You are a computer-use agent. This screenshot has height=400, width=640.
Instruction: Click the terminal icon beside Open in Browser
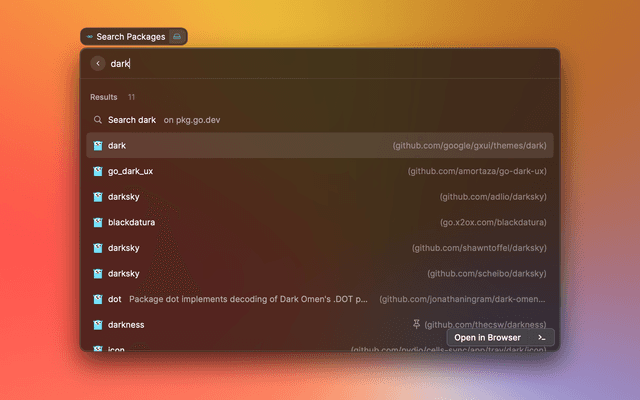[x=541, y=338]
